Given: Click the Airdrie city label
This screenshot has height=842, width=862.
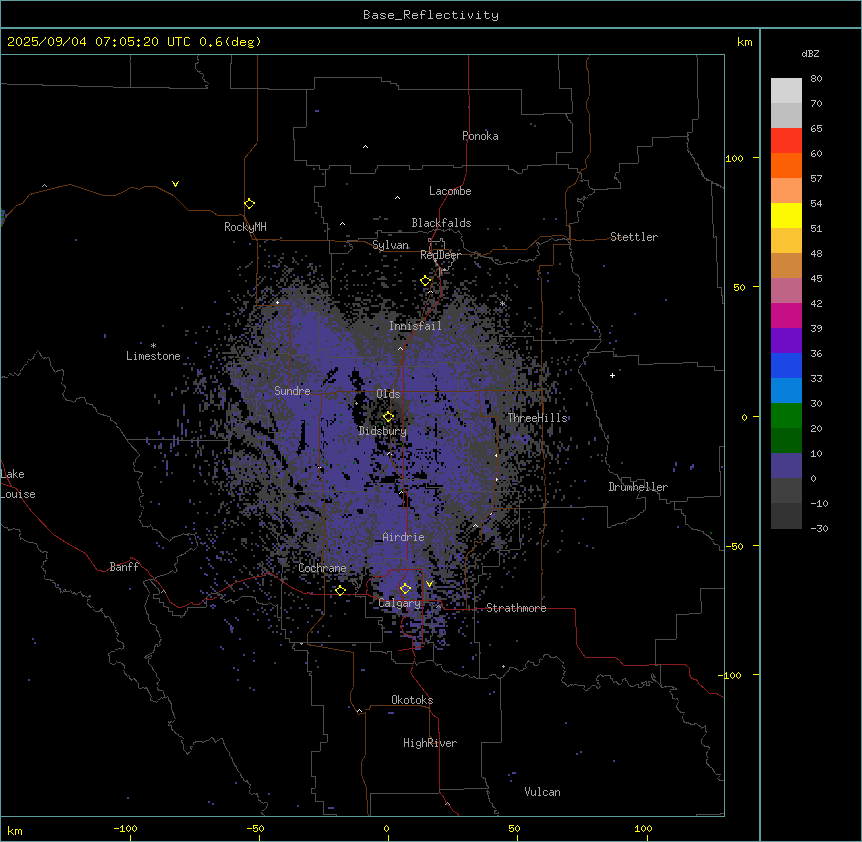Looking at the screenshot, I should (403, 537).
